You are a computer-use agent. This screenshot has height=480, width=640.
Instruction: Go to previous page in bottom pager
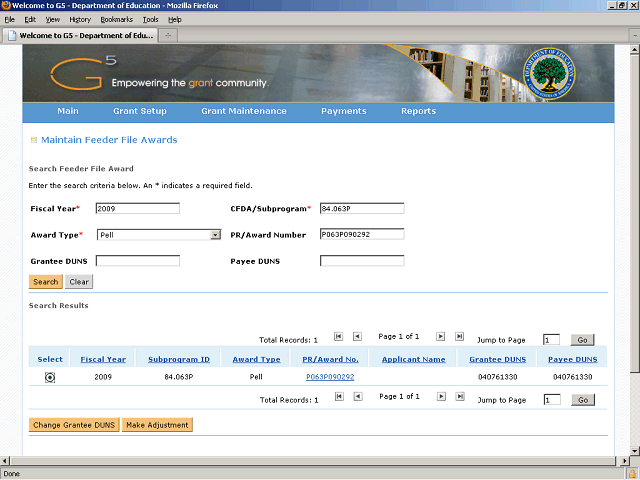[358, 396]
